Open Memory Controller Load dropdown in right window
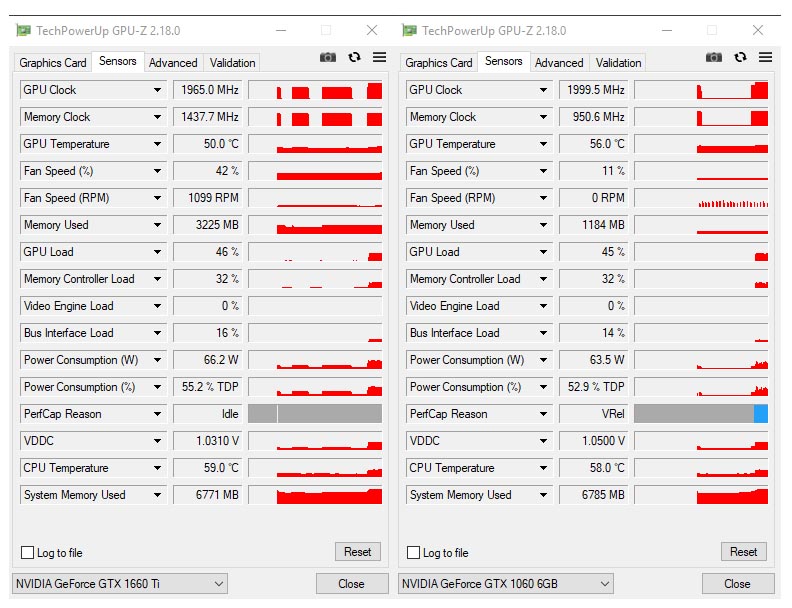 (543, 279)
